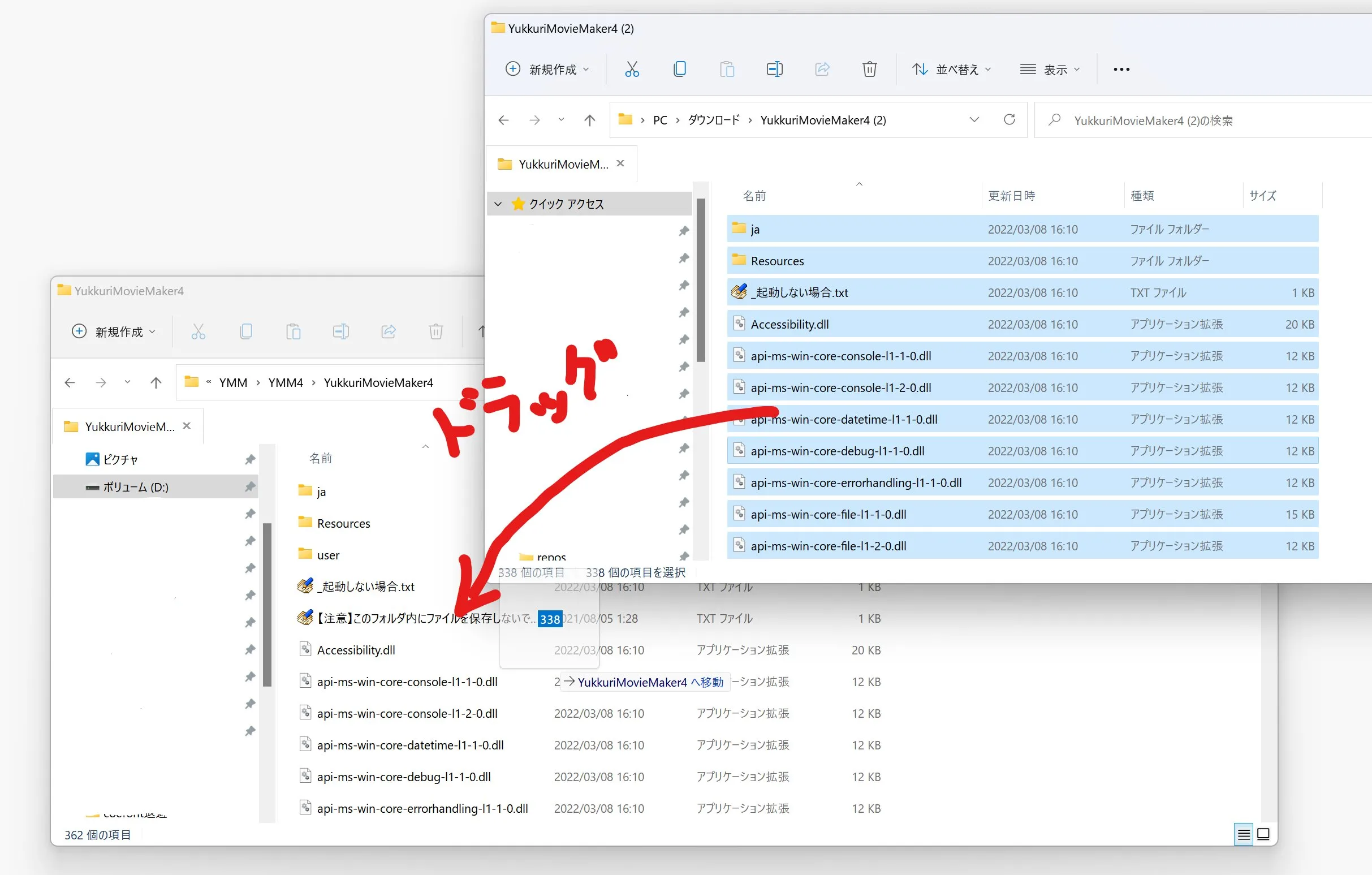Select ボリューム (D:) in navigation pane

point(156,487)
